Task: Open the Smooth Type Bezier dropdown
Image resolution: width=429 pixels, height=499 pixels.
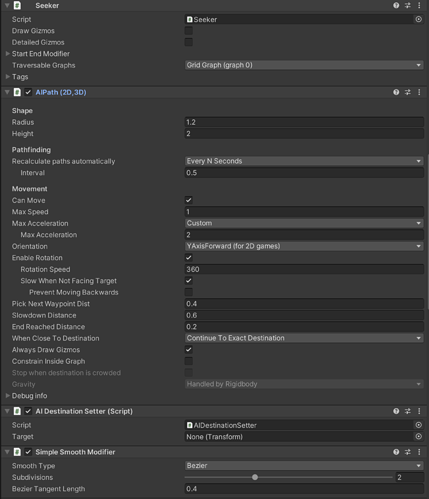Action: click(304, 465)
